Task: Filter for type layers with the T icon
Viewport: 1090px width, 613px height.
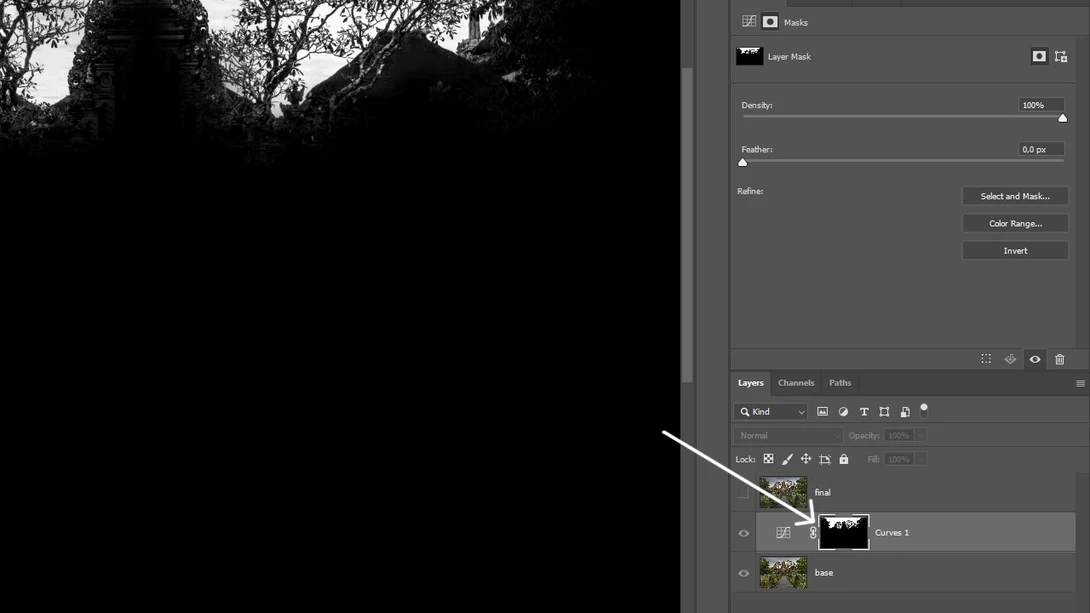Action: coord(864,412)
